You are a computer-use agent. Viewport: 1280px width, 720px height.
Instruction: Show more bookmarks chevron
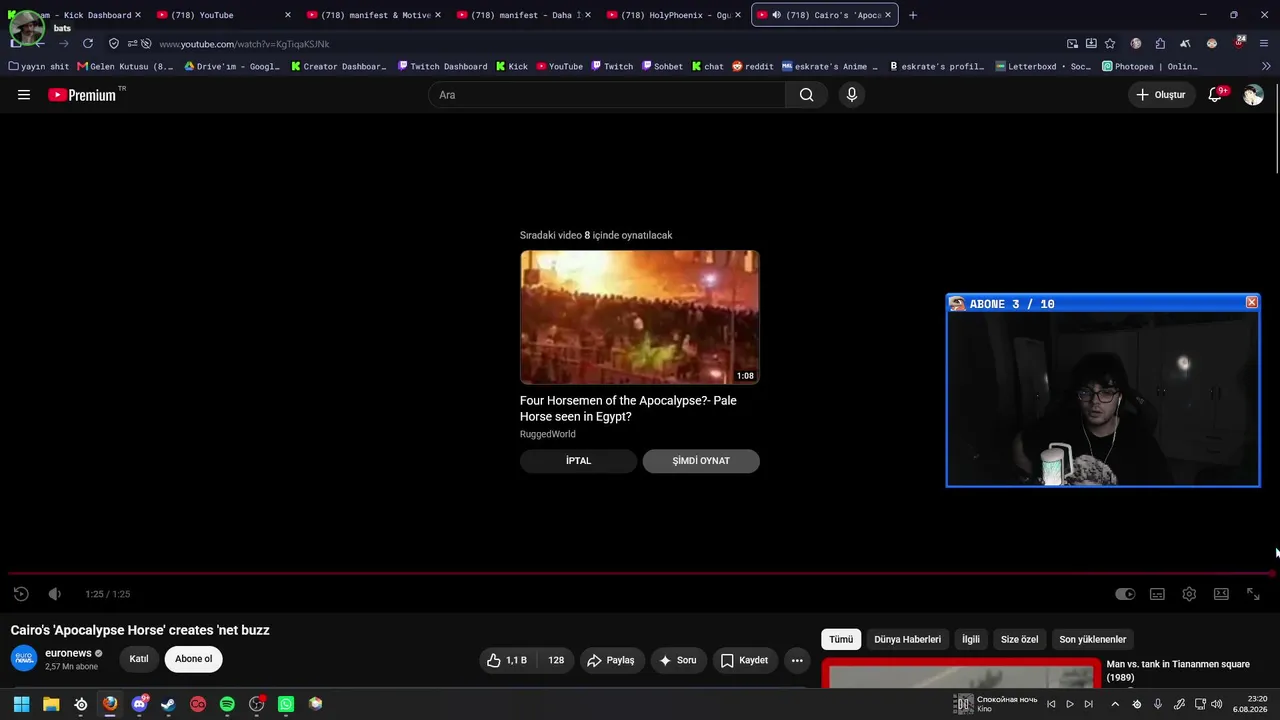click(x=1266, y=67)
